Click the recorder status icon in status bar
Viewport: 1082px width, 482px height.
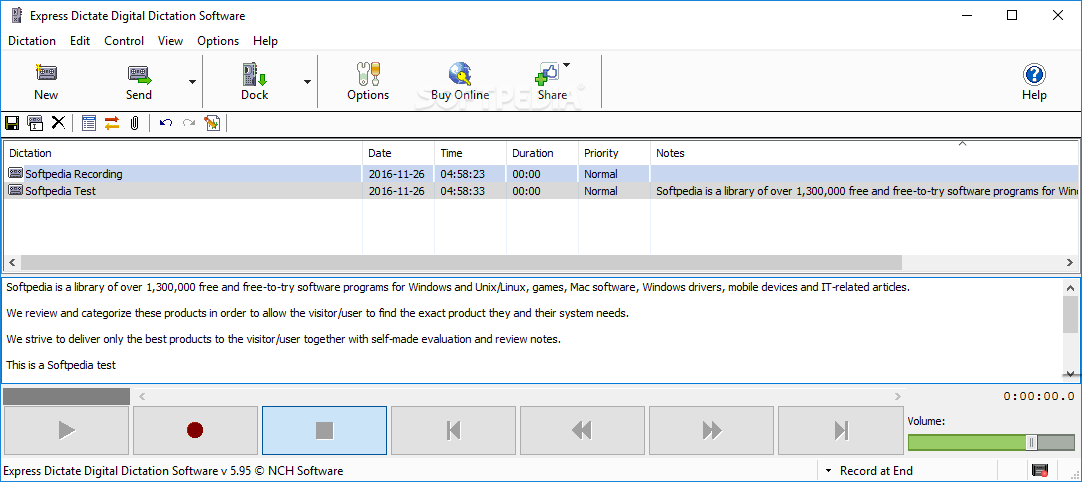click(x=1039, y=471)
